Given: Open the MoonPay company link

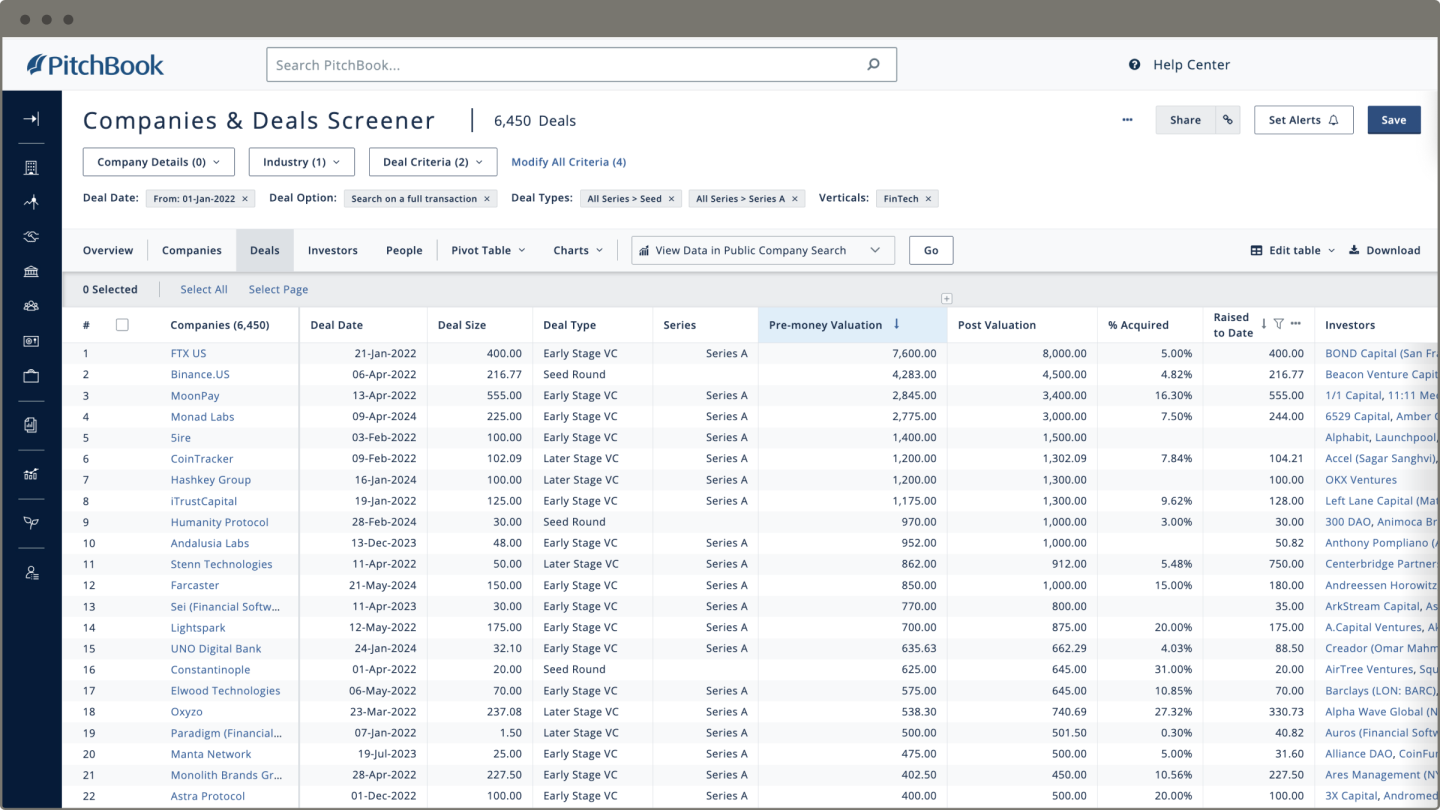Looking at the screenshot, I should 195,395.
